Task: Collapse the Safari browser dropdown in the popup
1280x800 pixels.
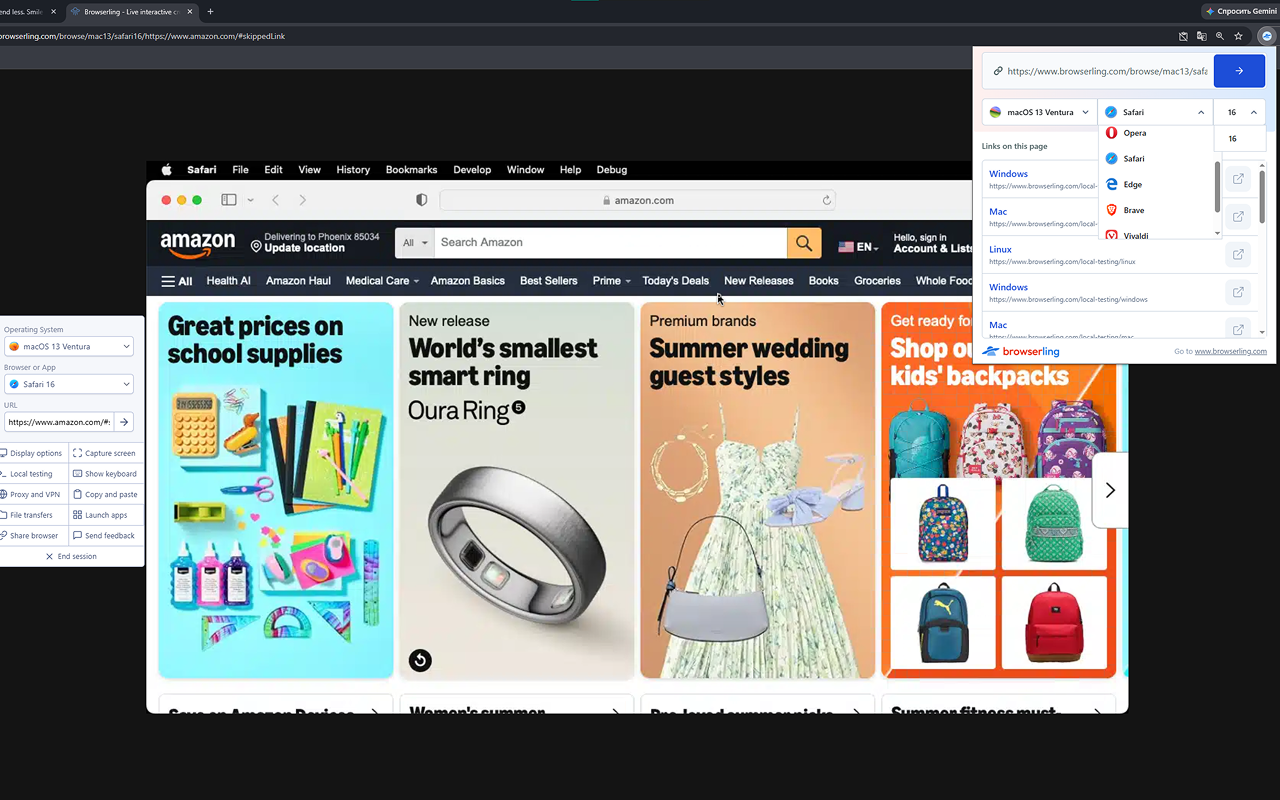Action: [1156, 112]
